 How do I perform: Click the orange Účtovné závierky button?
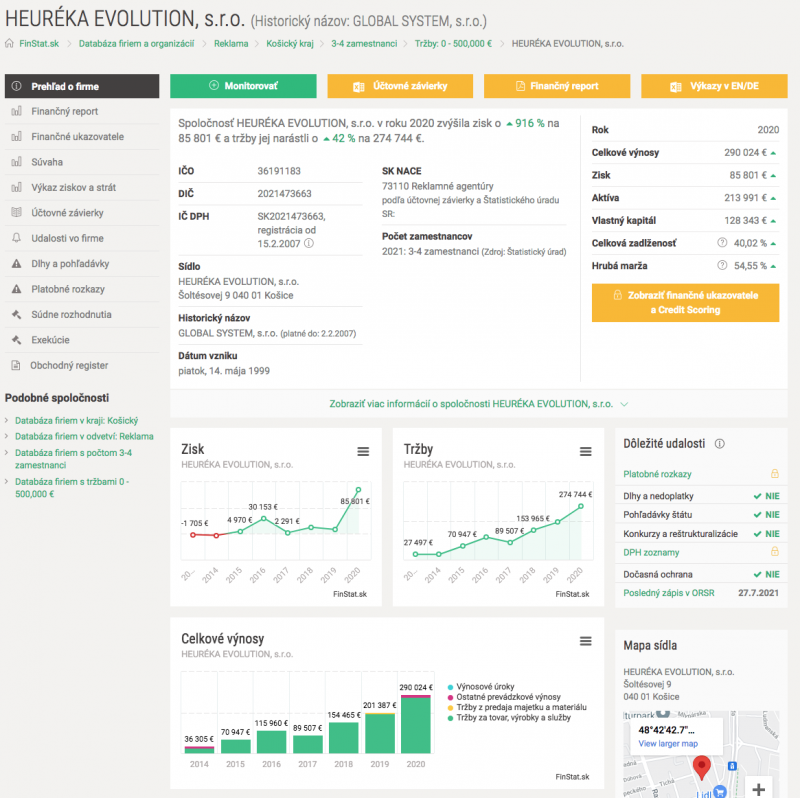click(x=400, y=86)
